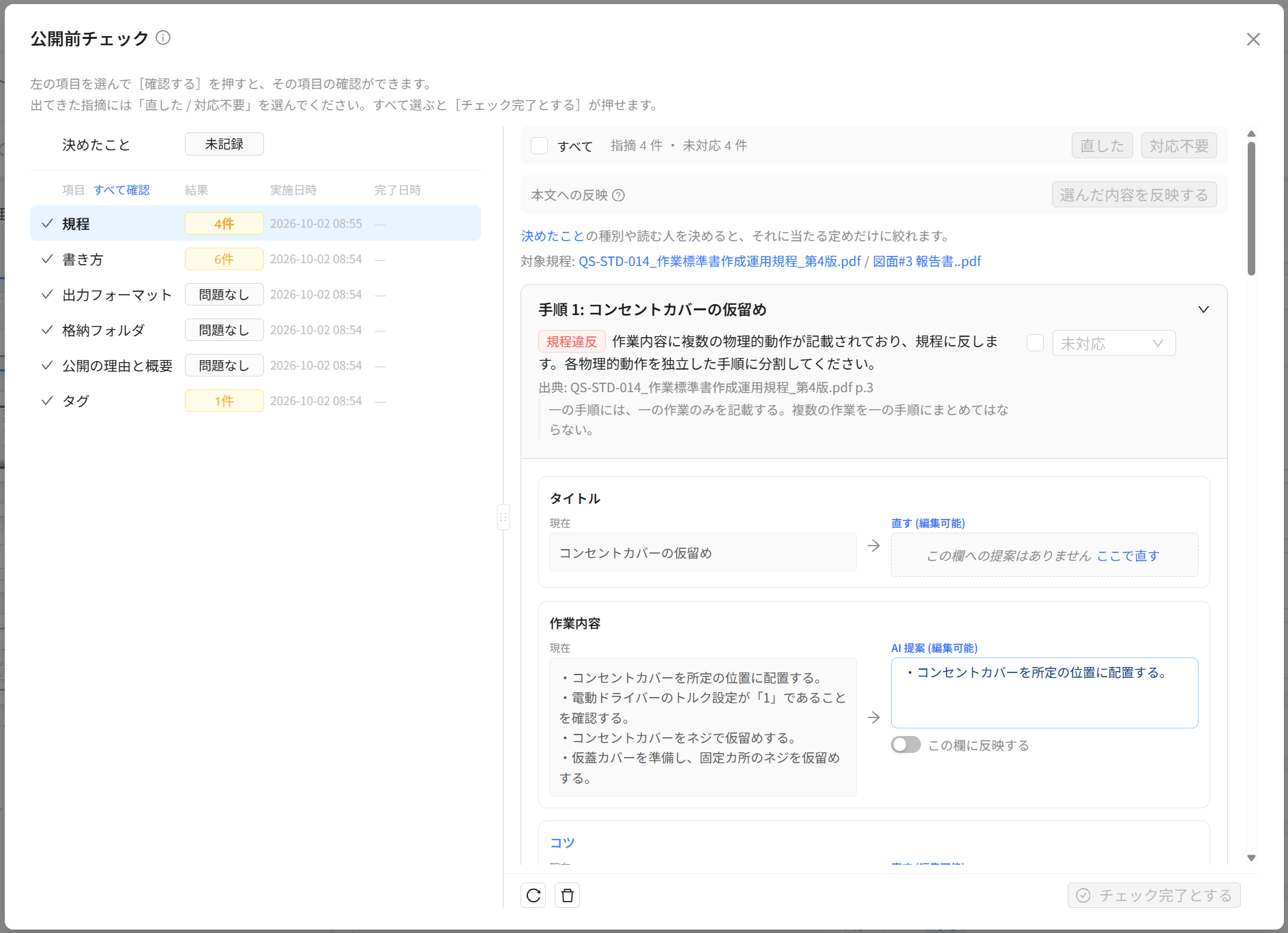1288x933 pixels.
Task: Tick the すべて select-all checkbox
Action: coord(540,146)
